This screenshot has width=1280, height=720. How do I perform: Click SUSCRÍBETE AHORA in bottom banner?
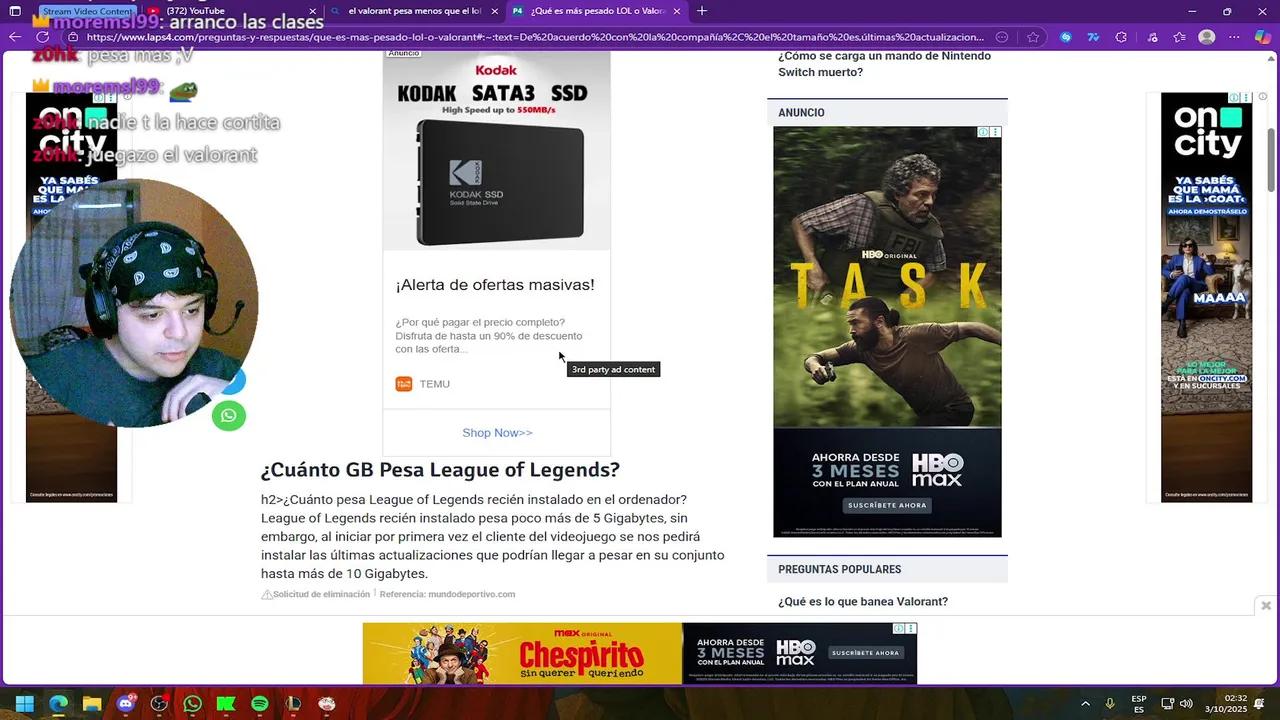[x=866, y=653]
